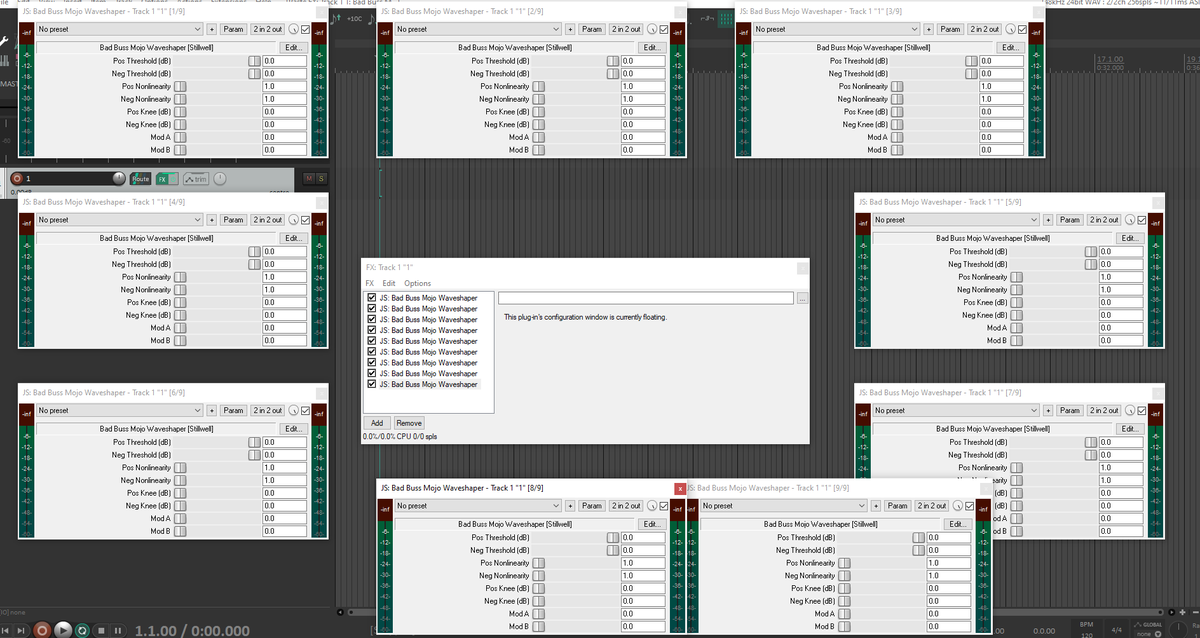Viewport: 1200px width, 638px height.
Task: Click the Param button in Waveshaper [4/9]
Action: click(233, 219)
